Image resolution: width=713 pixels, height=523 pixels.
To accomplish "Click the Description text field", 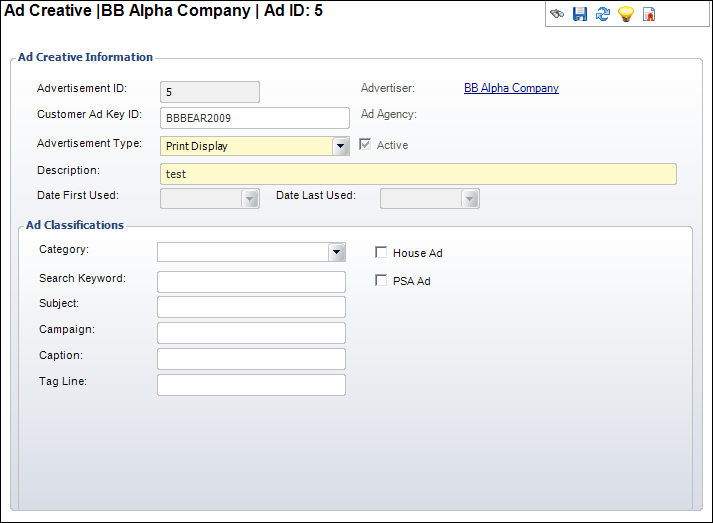I will point(418,174).
